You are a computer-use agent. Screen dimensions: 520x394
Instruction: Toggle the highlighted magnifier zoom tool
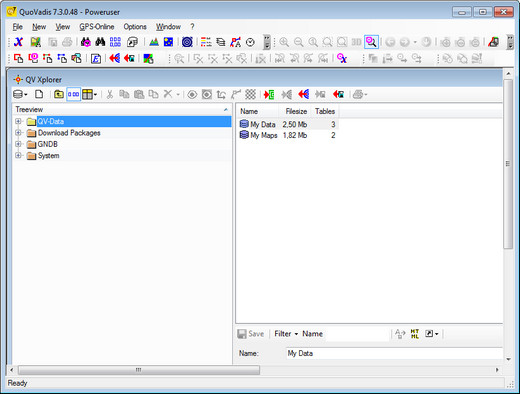[371, 42]
